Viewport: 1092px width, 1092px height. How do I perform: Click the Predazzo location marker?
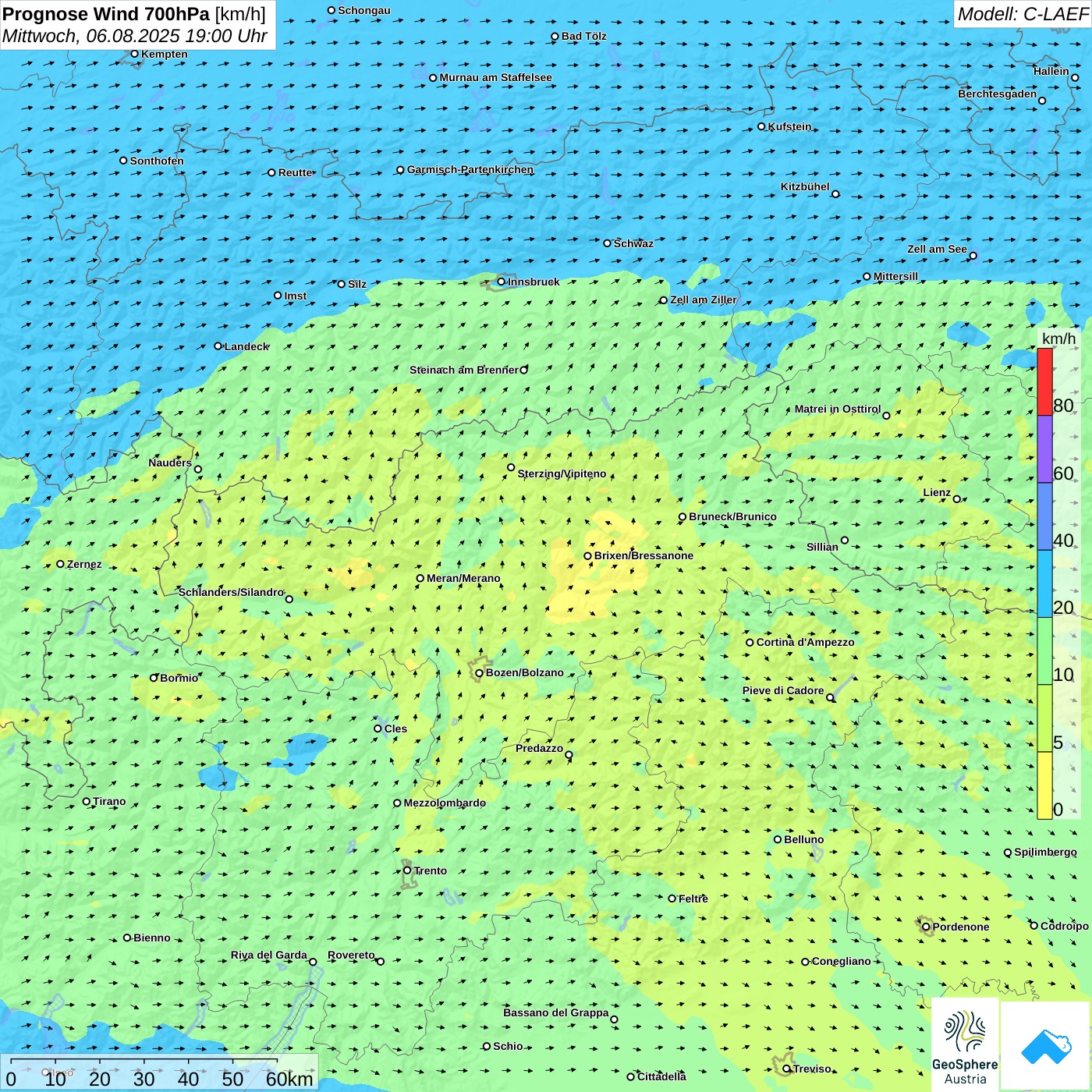click(x=569, y=754)
